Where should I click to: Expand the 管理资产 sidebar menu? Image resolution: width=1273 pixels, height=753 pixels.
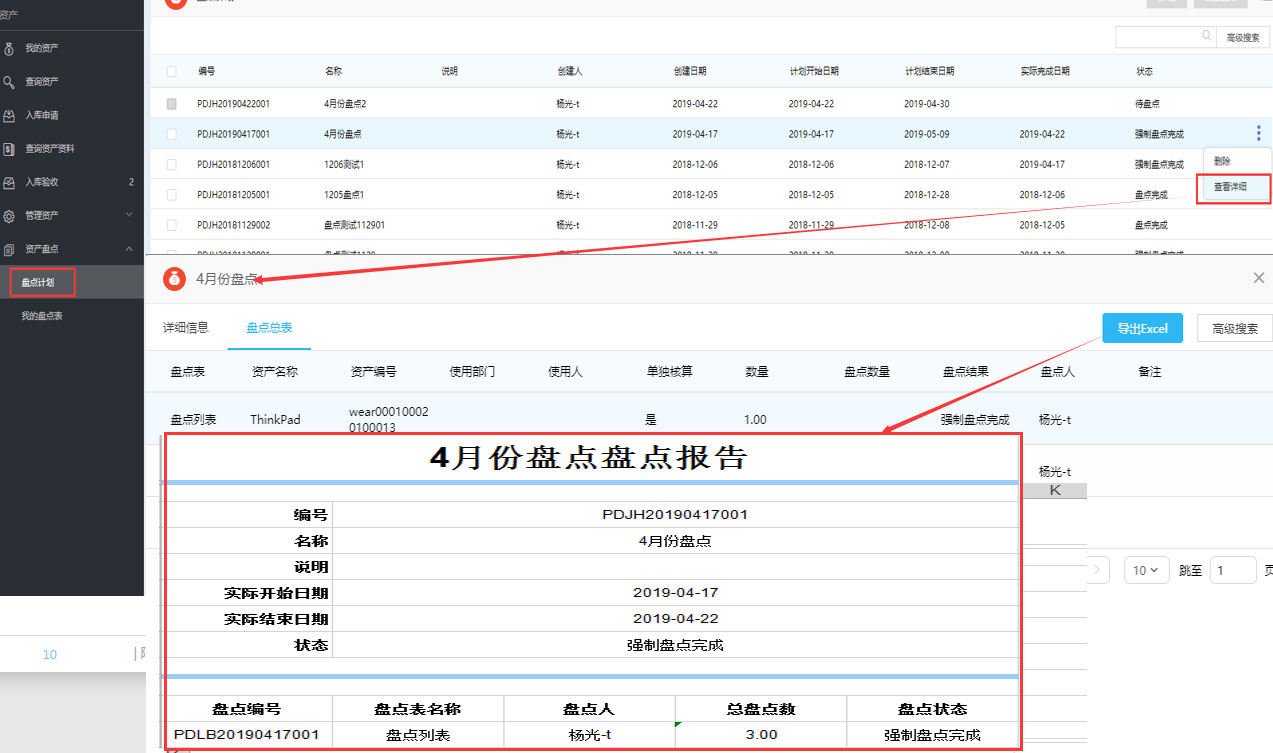pyautogui.click(x=129, y=215)
